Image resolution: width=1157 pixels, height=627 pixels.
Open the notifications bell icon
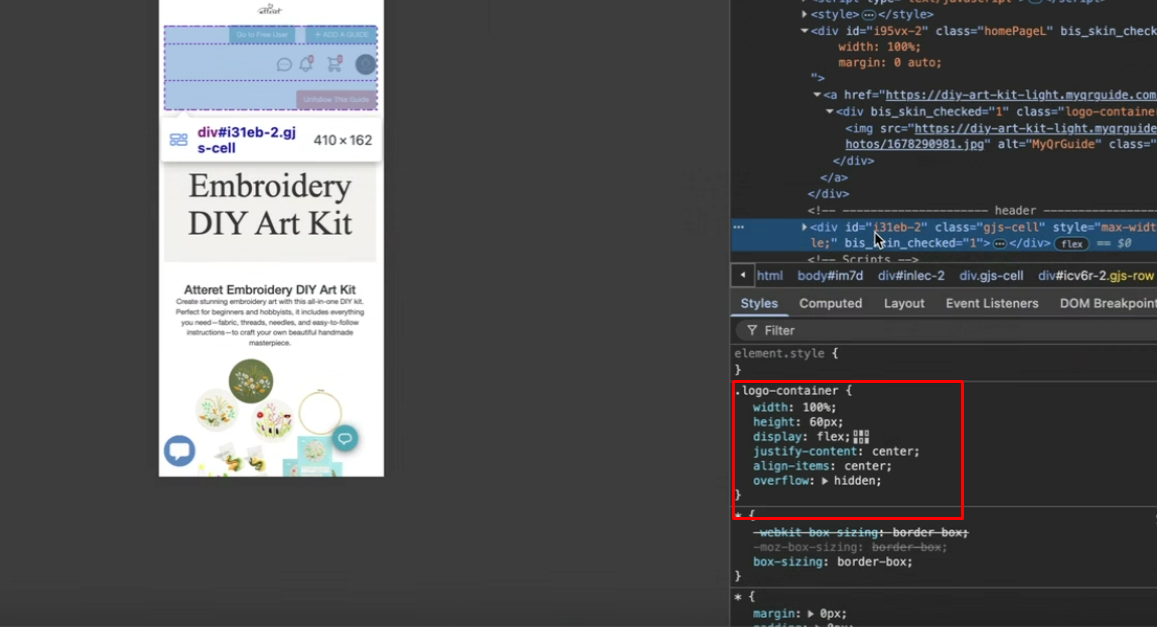point(306,64)
